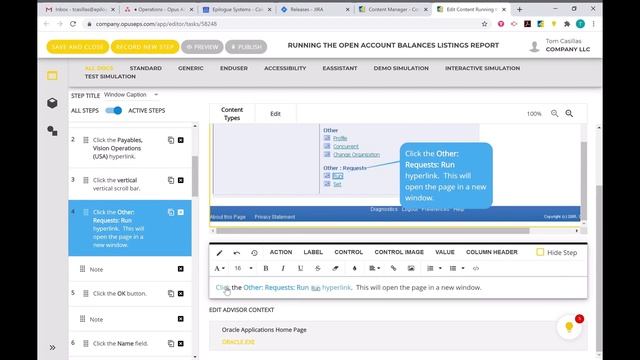Delete step 4 Other Requests Run
Image resolution: width=640 pixels, height=360 pixels.
tap(181, 212)
